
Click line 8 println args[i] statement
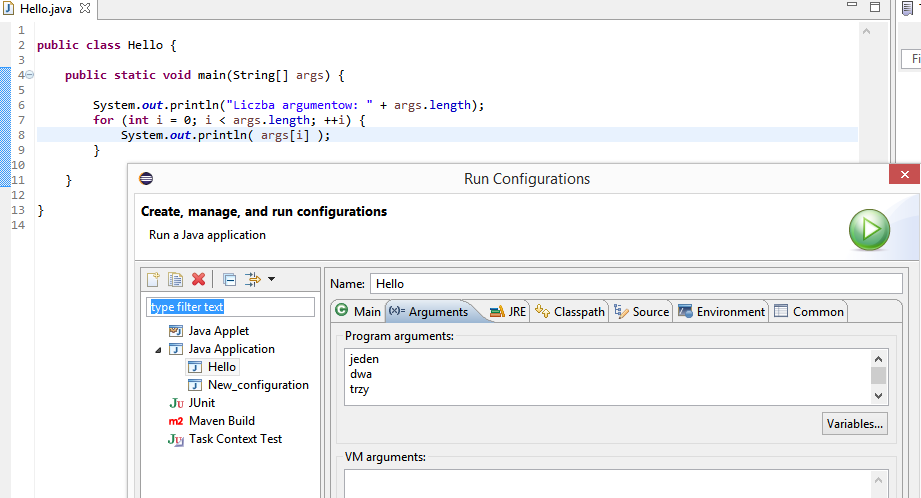[x=226, y=135]
